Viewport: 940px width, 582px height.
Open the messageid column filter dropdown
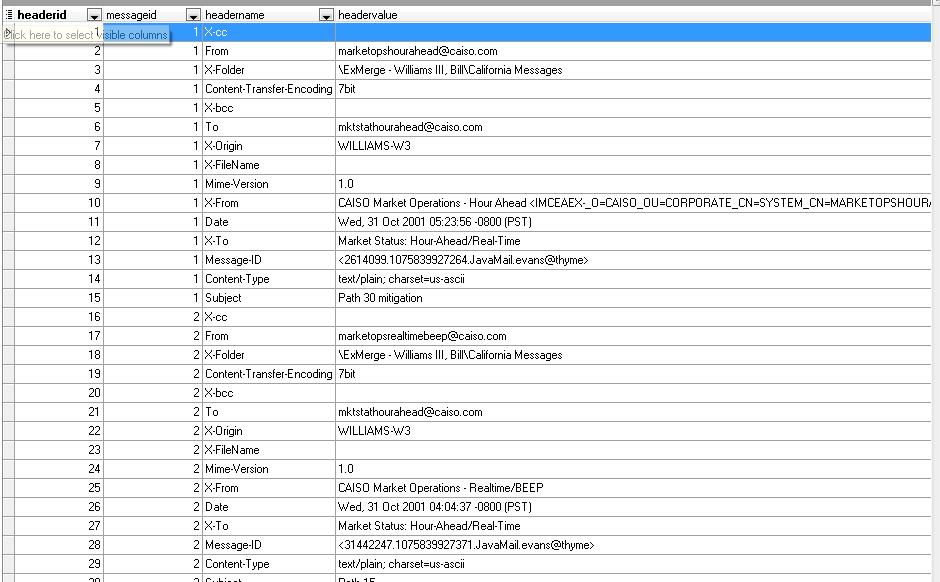tap(193, 15)
